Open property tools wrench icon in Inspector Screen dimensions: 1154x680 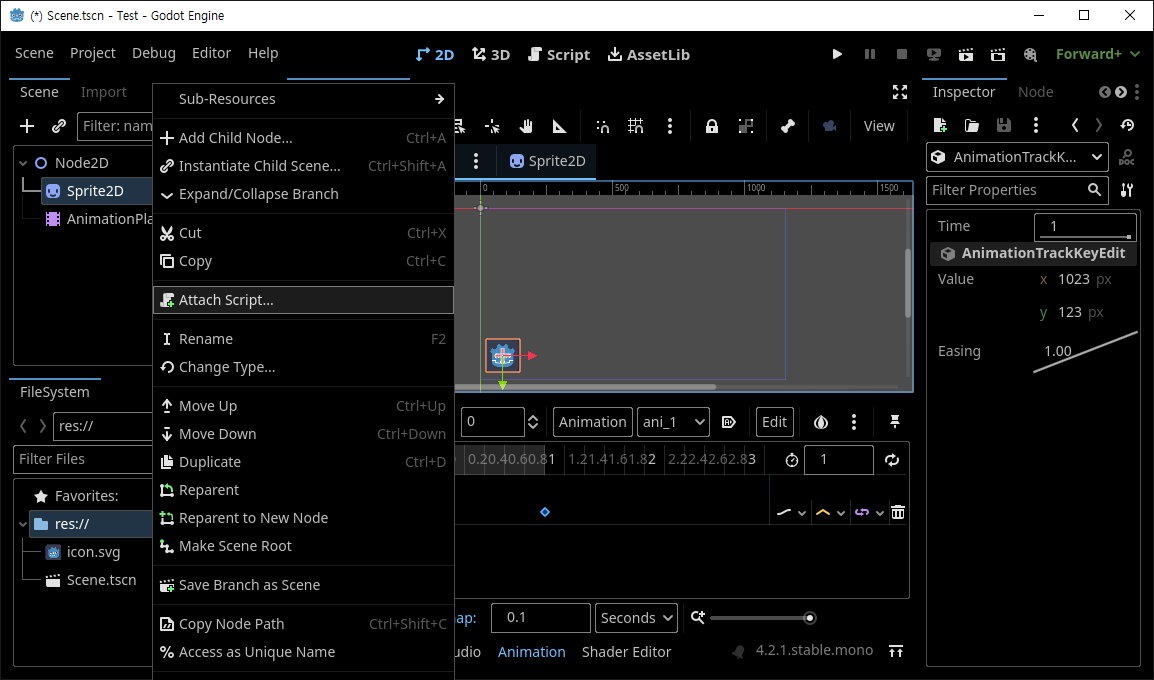click(x=1127, y=190)
